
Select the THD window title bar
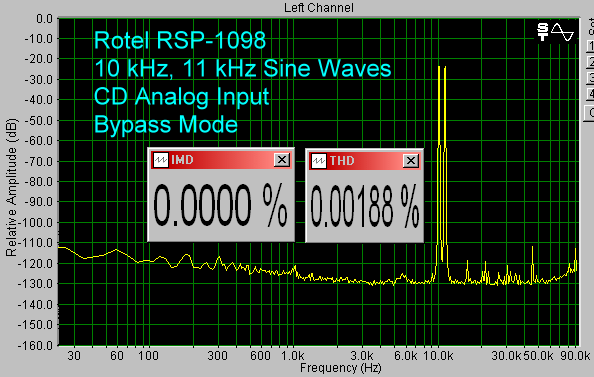click(x=364, y=161)
